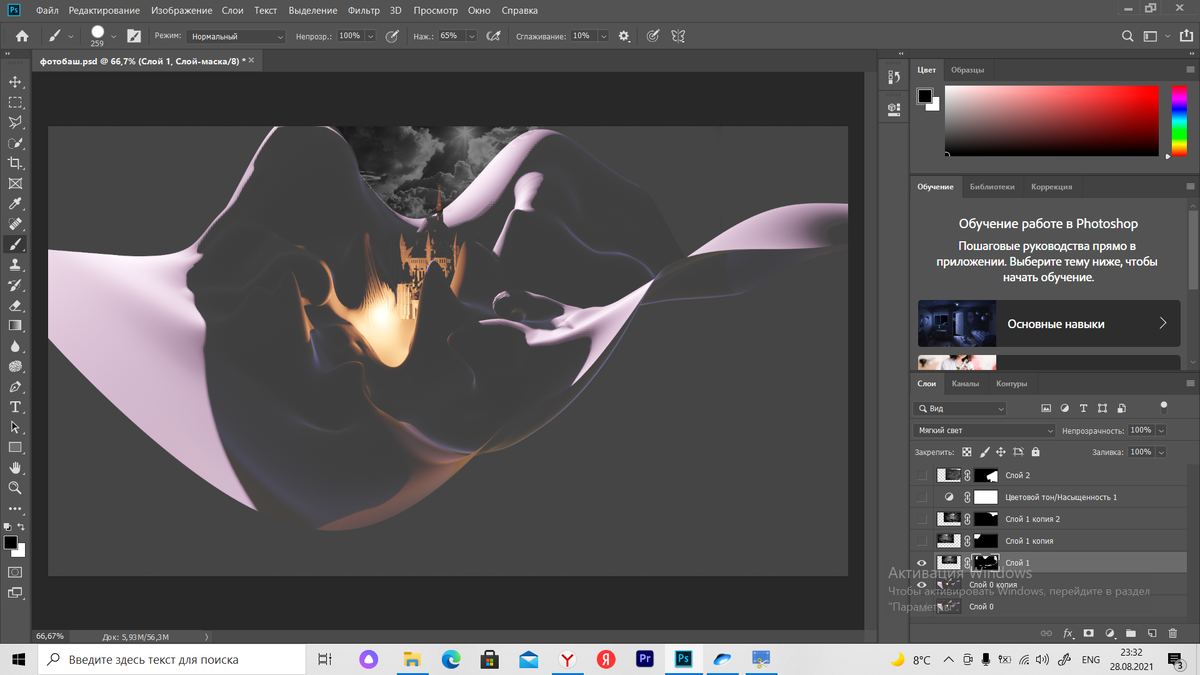
Task: Expand Сглаживание dropdown arrow
Action: click(x=603, y=36)
